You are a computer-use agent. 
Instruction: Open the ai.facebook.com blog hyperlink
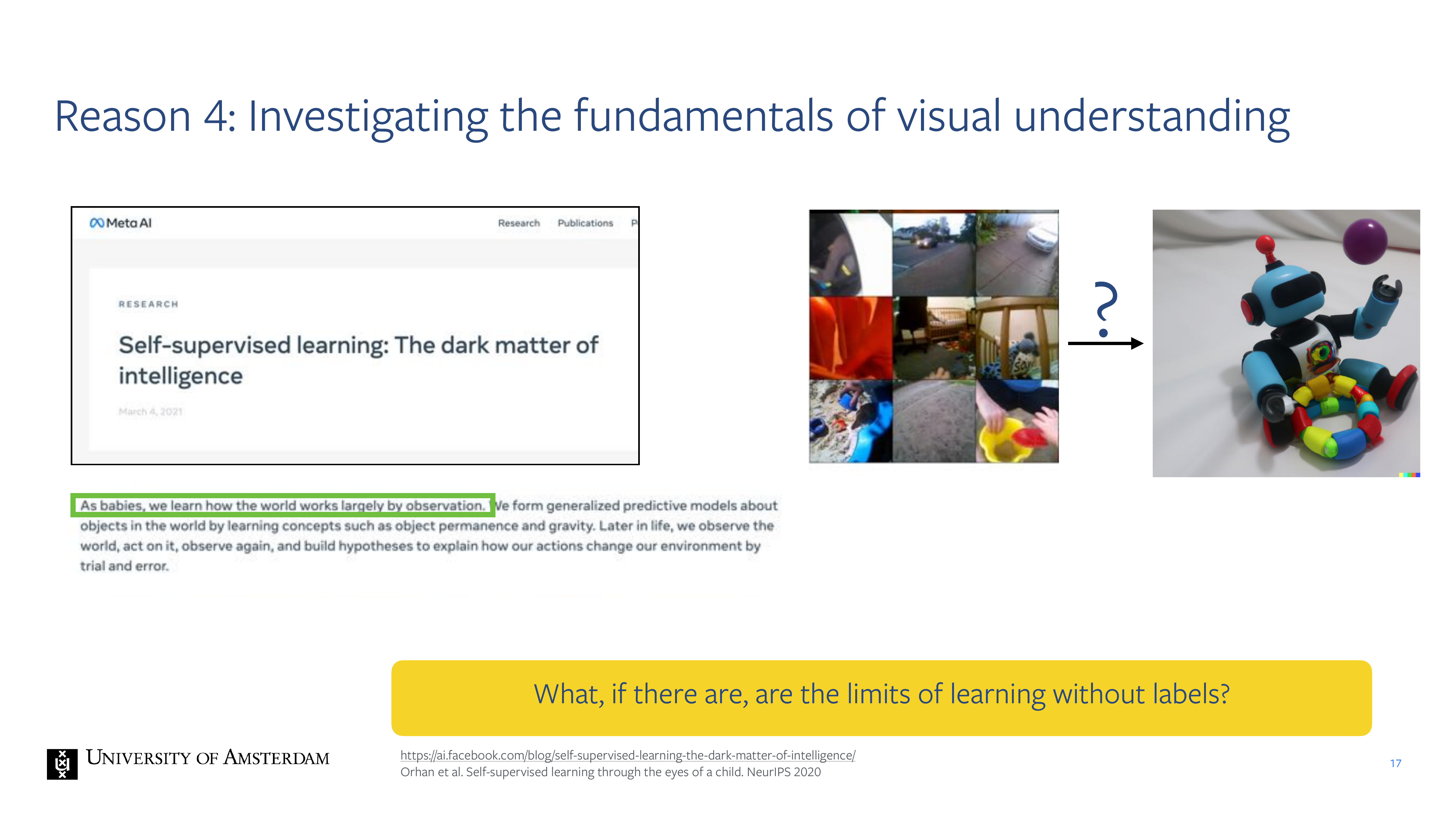coord(627,755)
